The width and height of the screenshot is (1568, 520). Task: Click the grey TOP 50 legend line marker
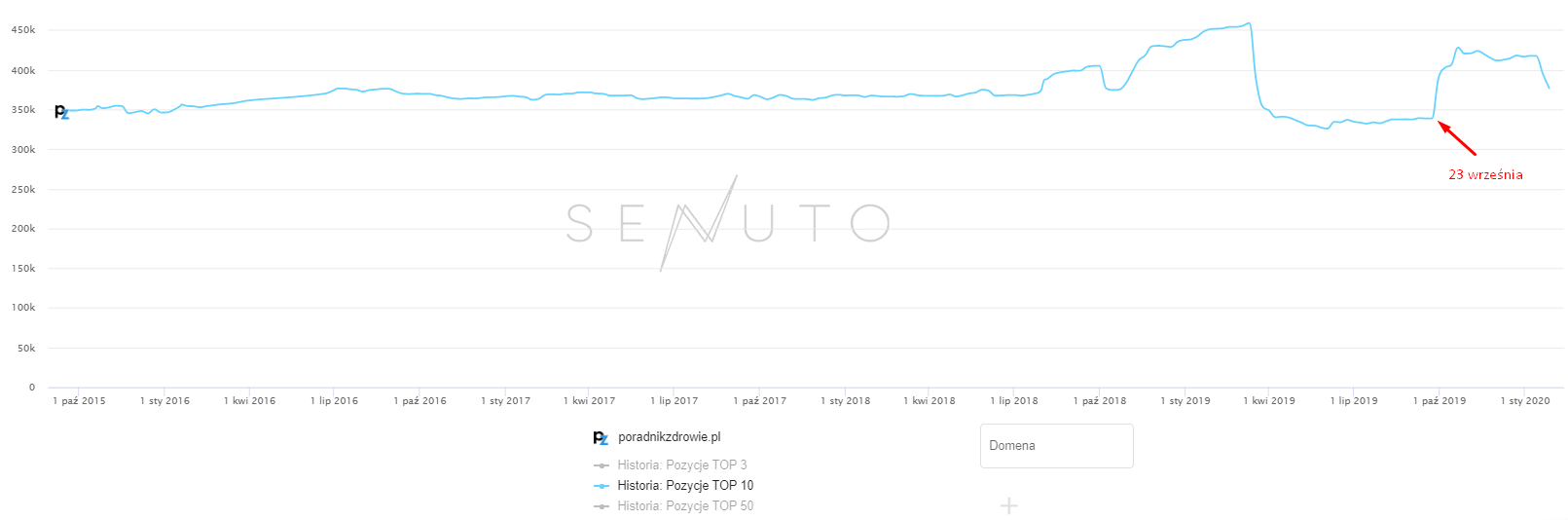tap(602, 506)
